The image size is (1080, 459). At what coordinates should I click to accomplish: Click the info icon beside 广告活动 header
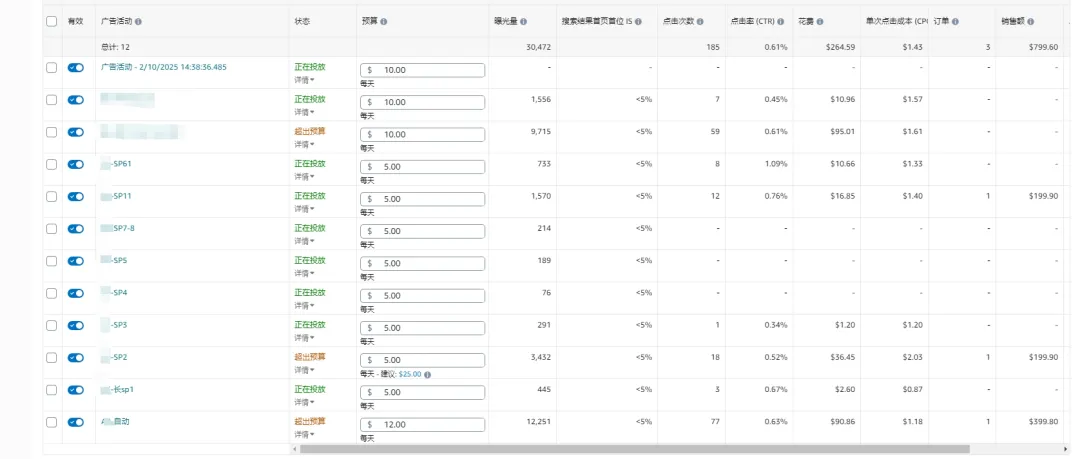click(138, 22)
